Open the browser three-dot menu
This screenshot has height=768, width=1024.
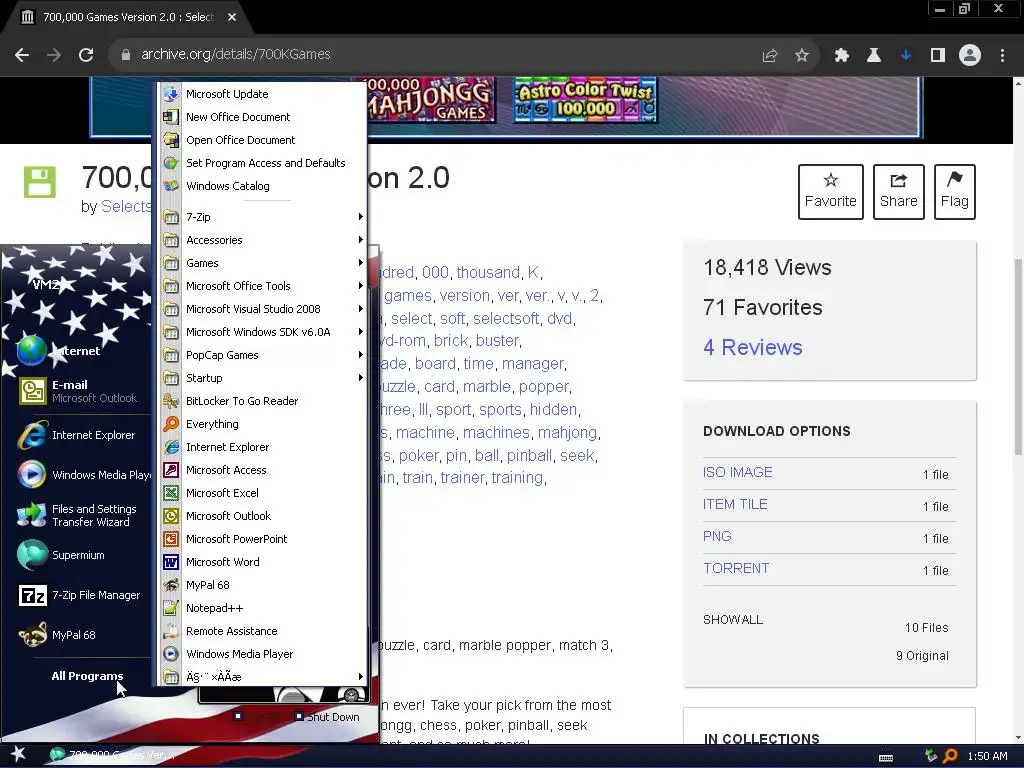(x=1002, y=56)
